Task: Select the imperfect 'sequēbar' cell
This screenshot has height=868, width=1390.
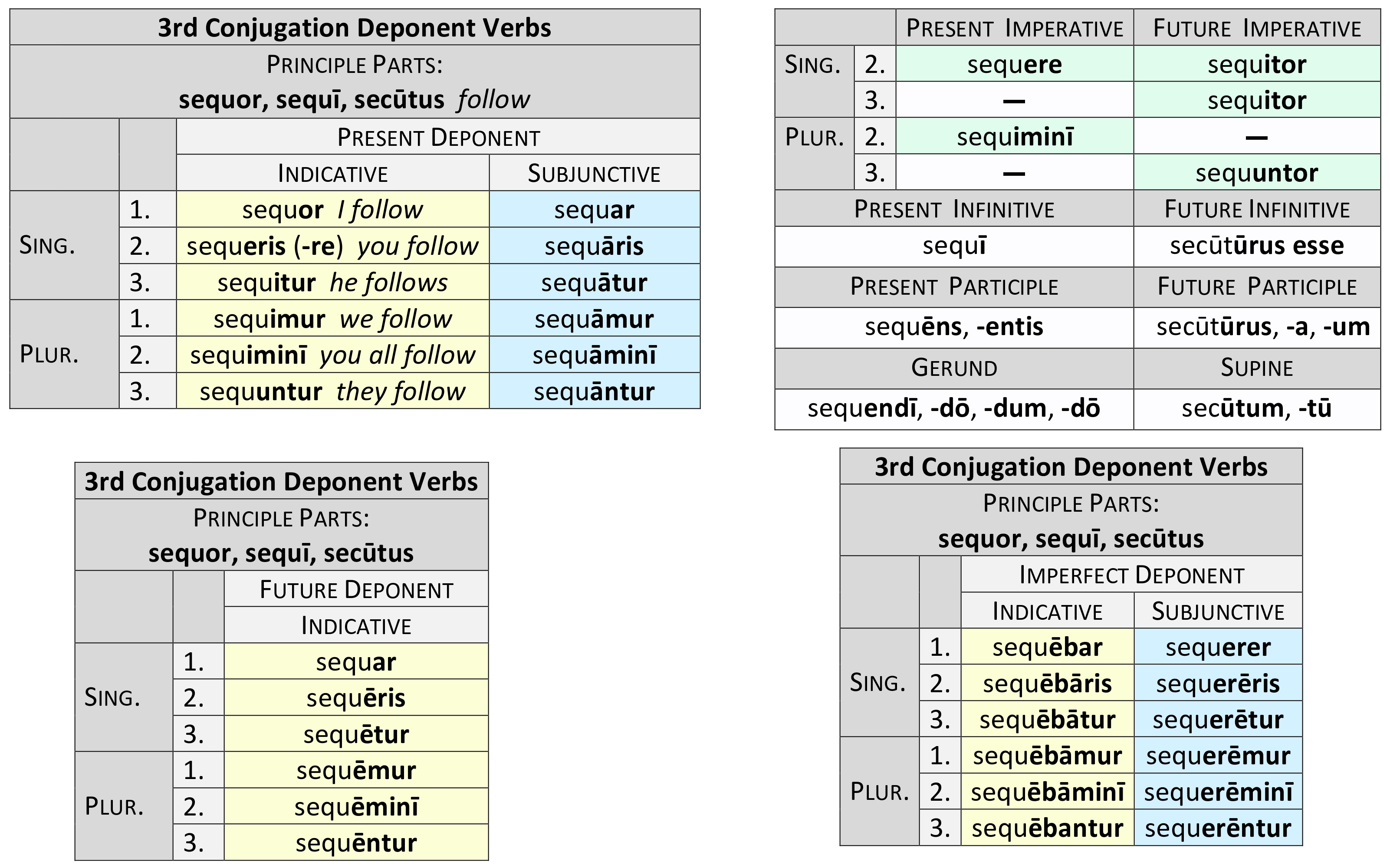Action: (1047, 647)
